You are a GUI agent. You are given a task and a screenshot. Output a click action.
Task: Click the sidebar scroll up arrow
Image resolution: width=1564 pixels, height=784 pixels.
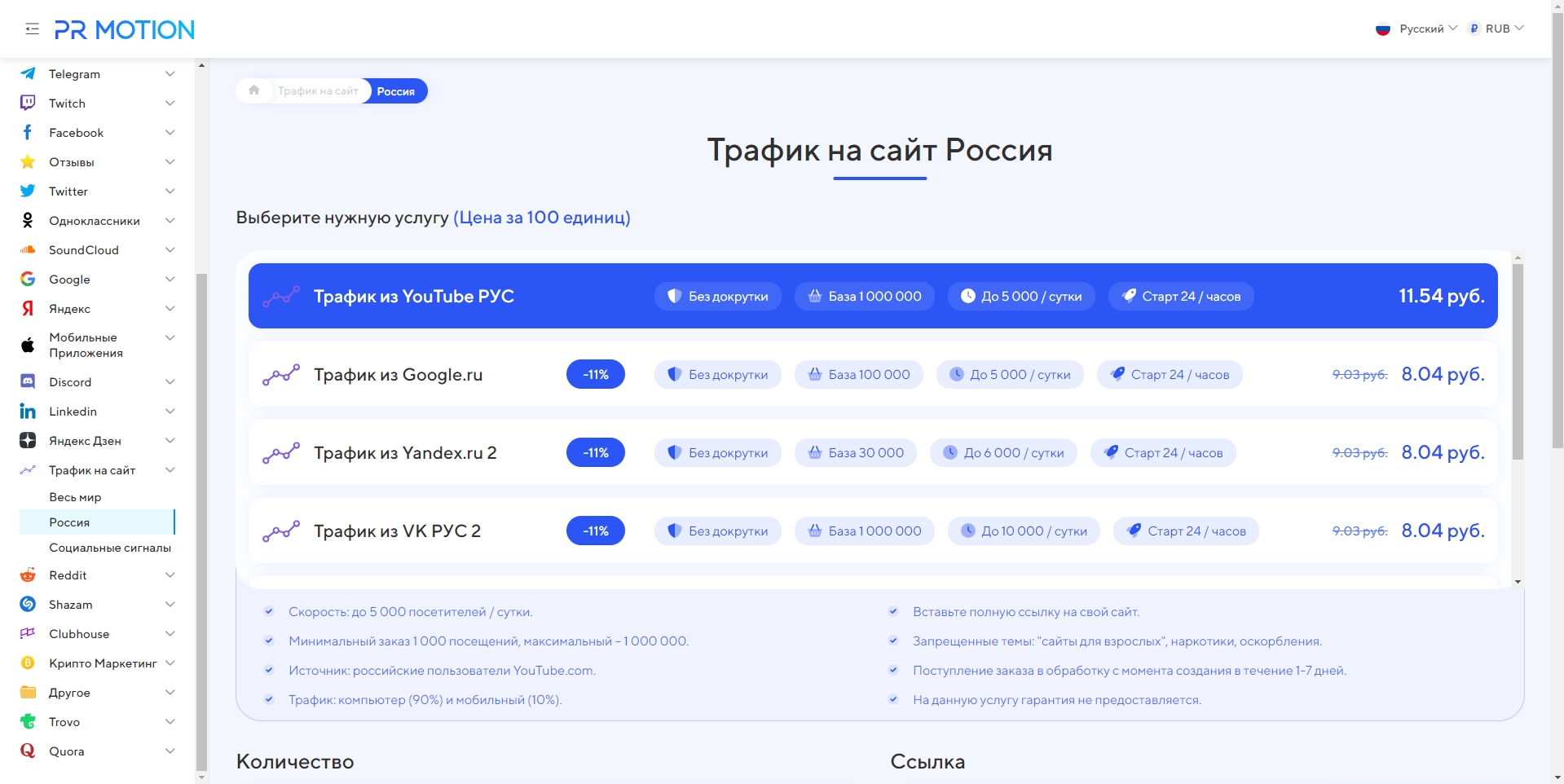pyautogui.click(x=202, y=64)
